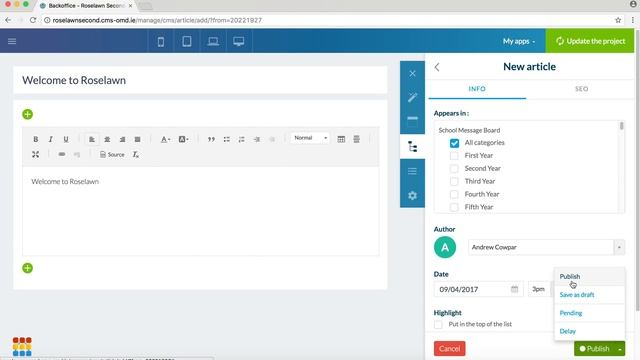This screenshot has width=640, height=360.
Task: Insert a horizontal line
Action: click(x=356, y=139)
